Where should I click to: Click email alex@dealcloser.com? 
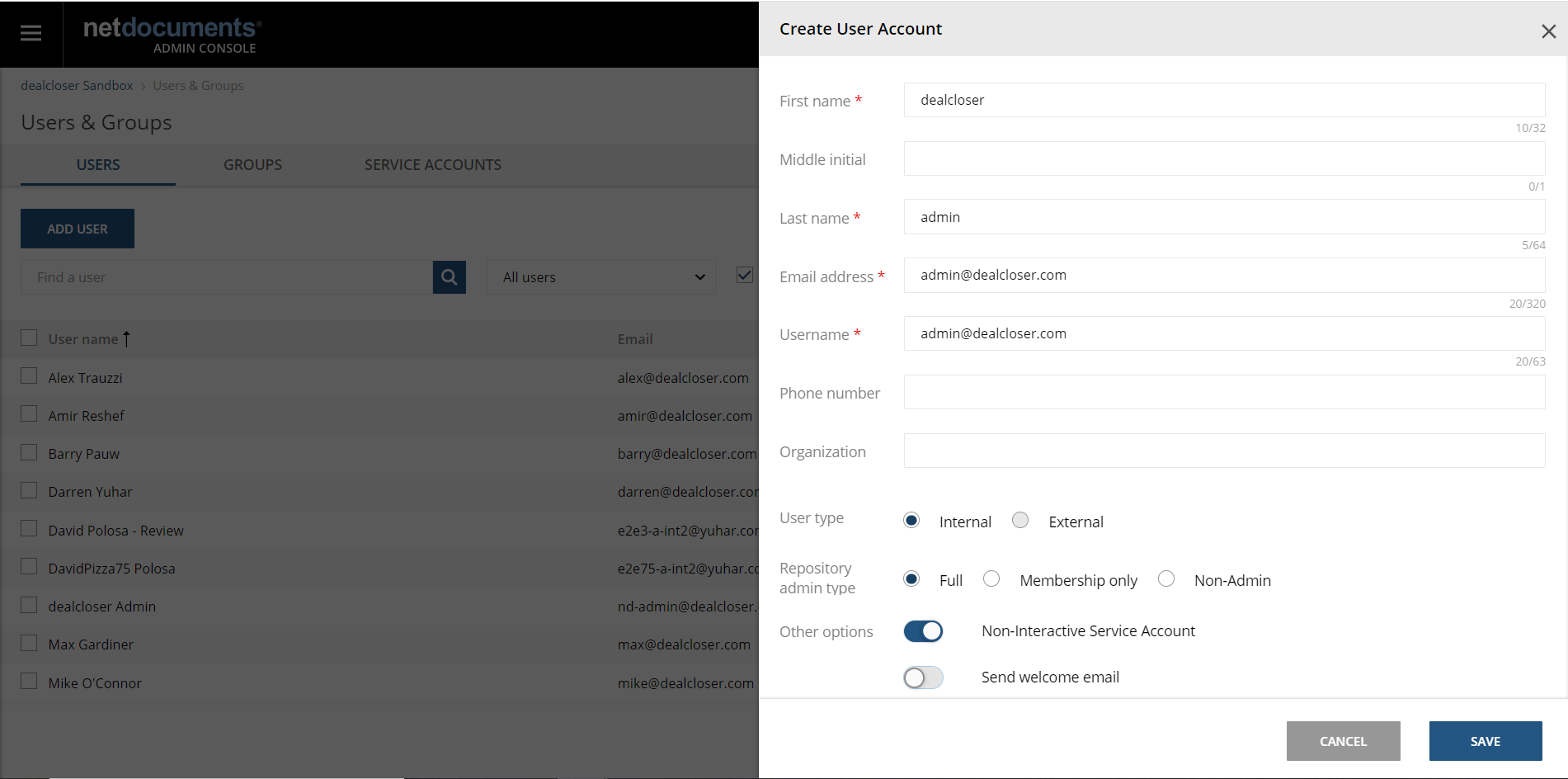(683, 378)
